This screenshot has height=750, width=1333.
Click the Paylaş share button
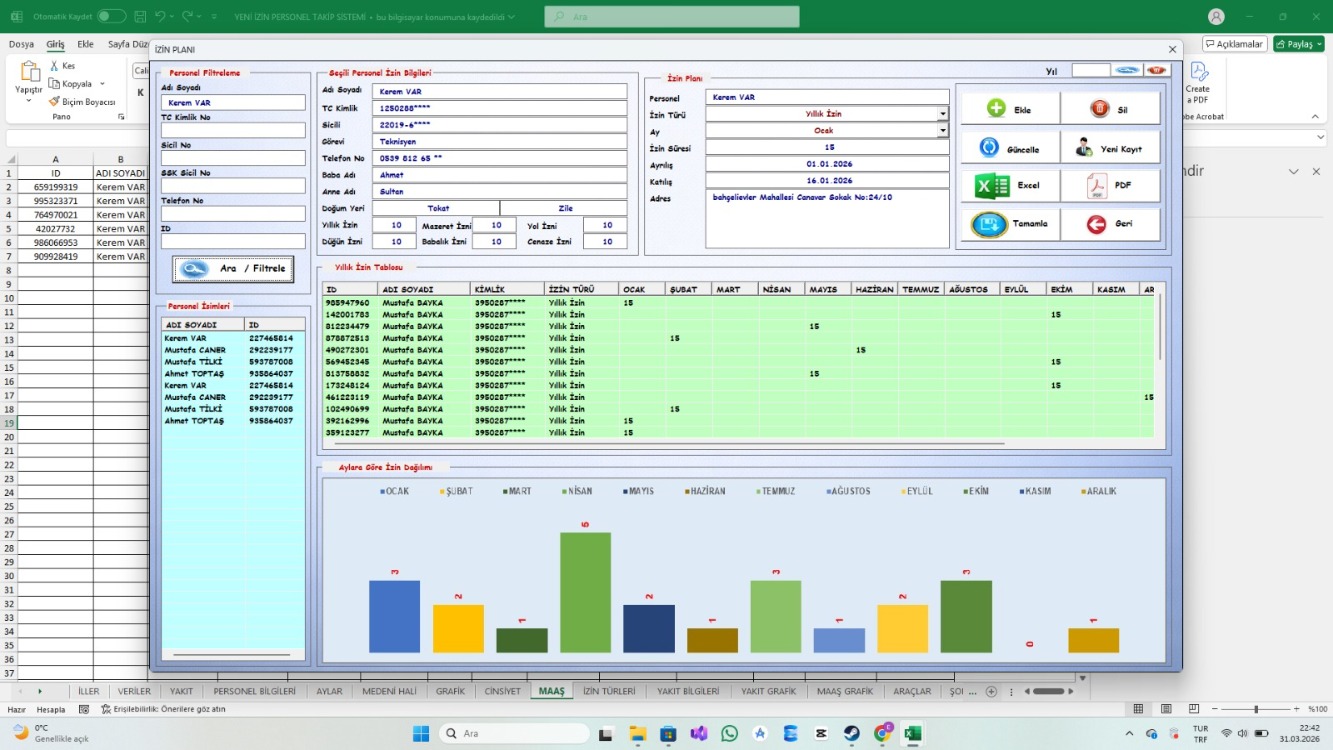(x=1298, y=44)
